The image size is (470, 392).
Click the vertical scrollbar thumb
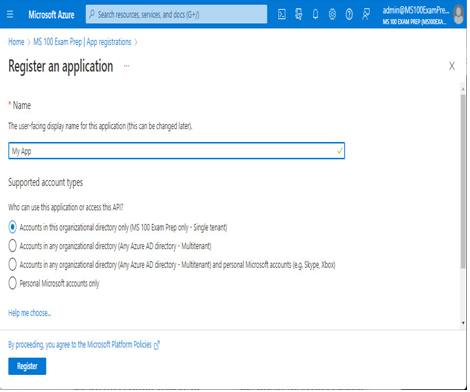click(x=463, y=181)
